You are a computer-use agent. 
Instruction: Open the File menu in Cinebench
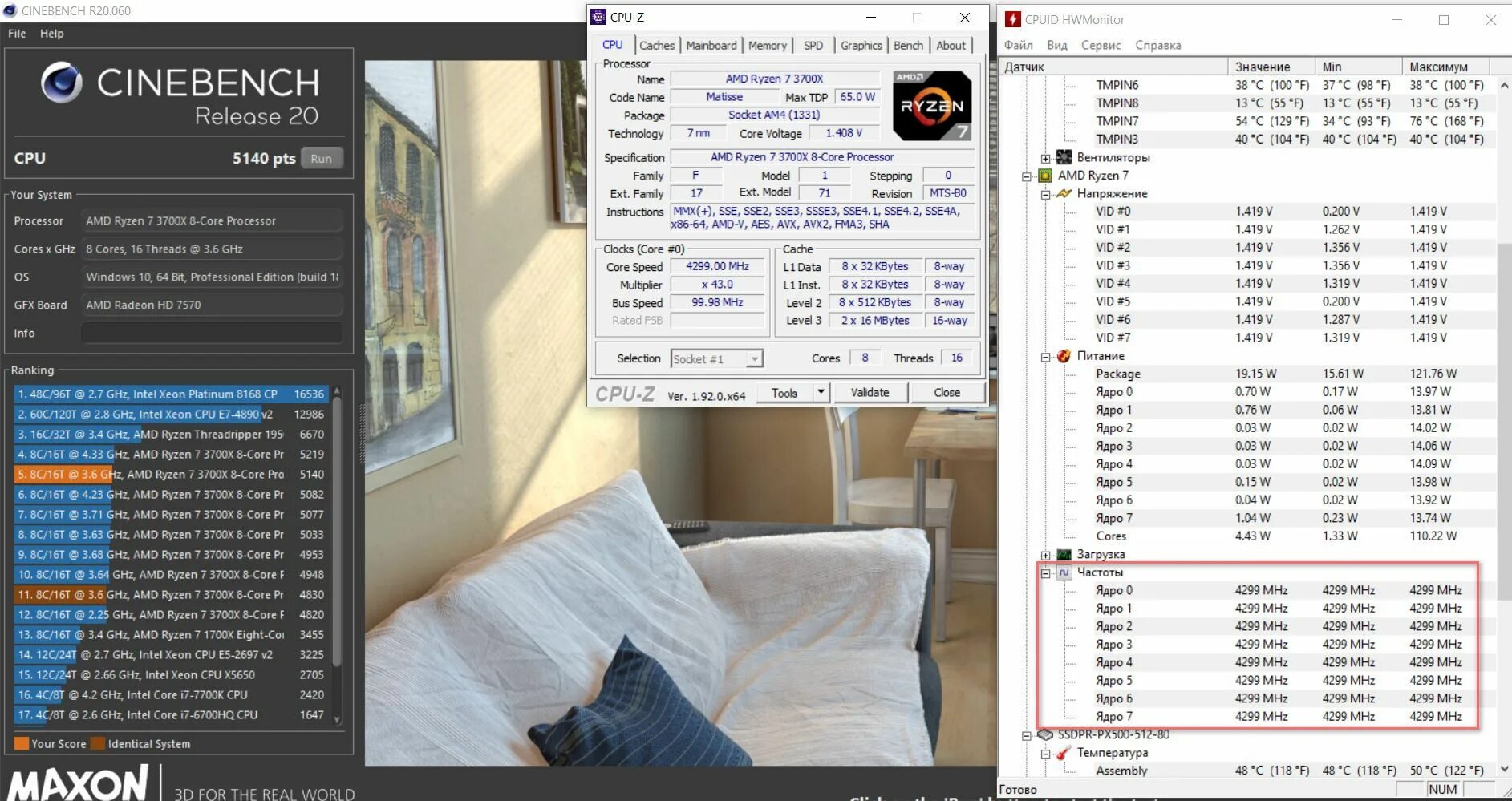(x=17, y=34)
